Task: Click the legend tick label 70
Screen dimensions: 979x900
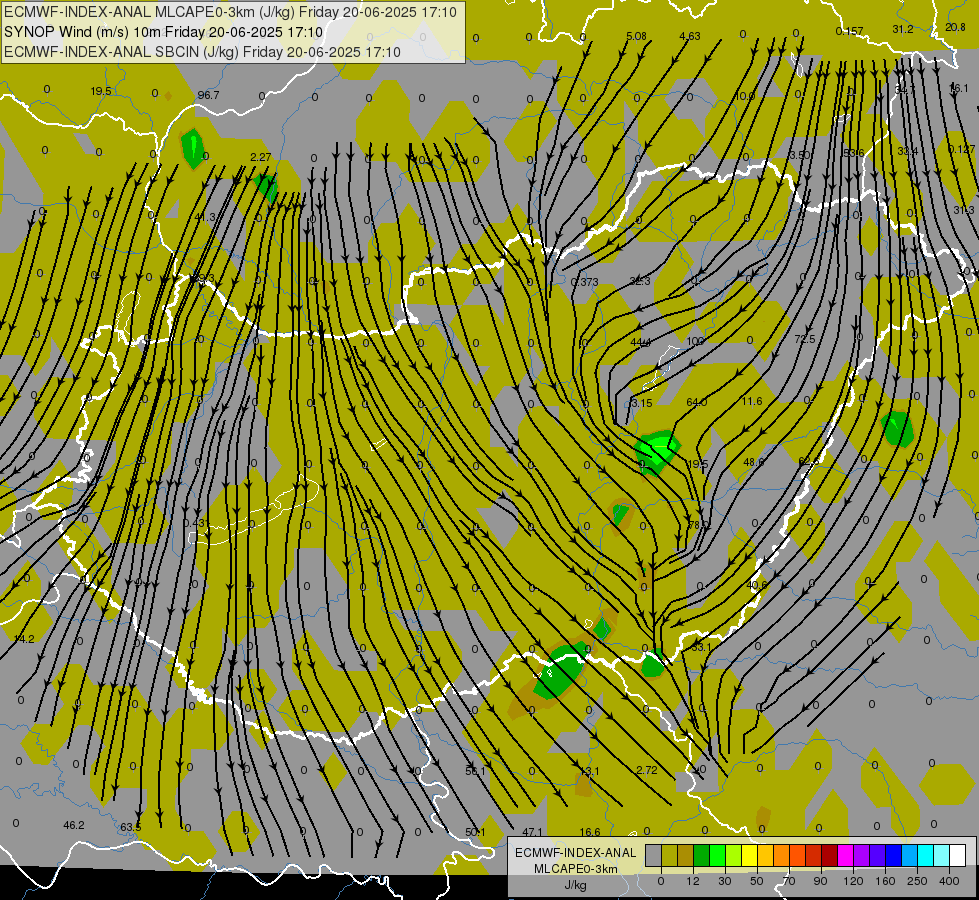Action: [789, 881]
